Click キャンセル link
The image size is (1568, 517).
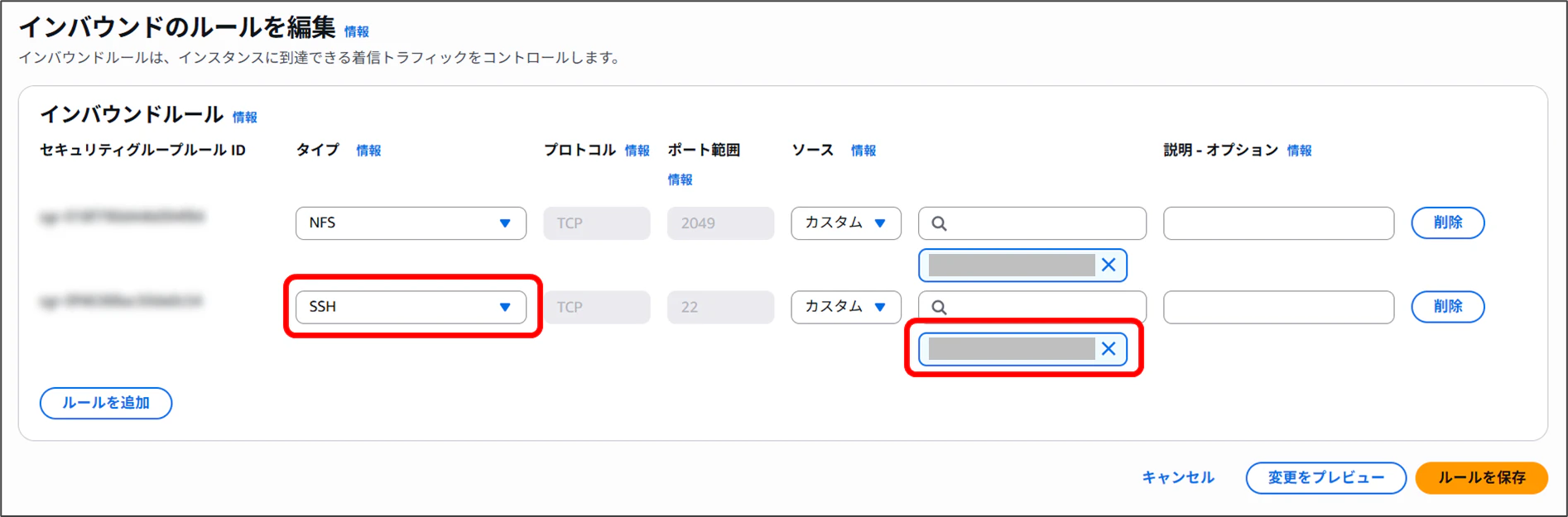[1178, 477]
